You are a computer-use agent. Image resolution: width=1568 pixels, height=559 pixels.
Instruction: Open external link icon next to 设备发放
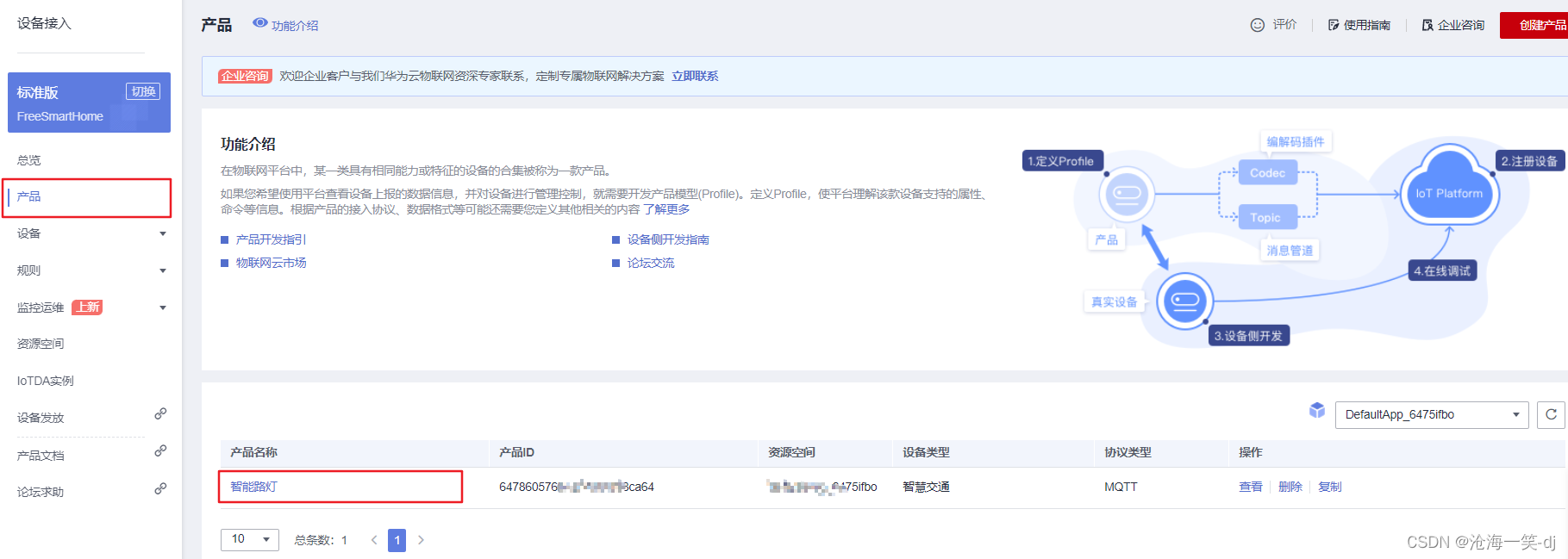pyautogui.click(x=160, y=413)
